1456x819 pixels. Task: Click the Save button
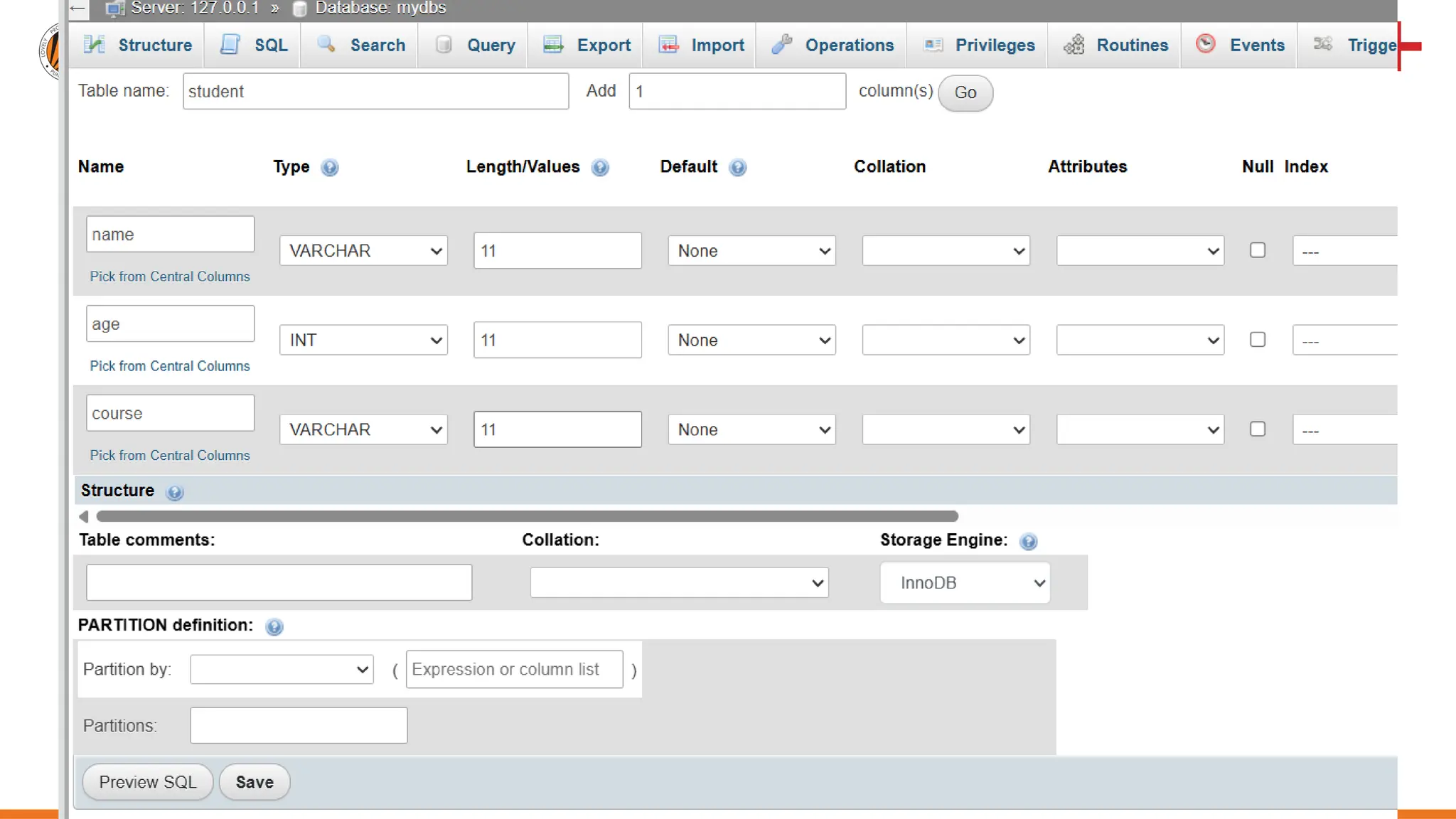(255, 782)
